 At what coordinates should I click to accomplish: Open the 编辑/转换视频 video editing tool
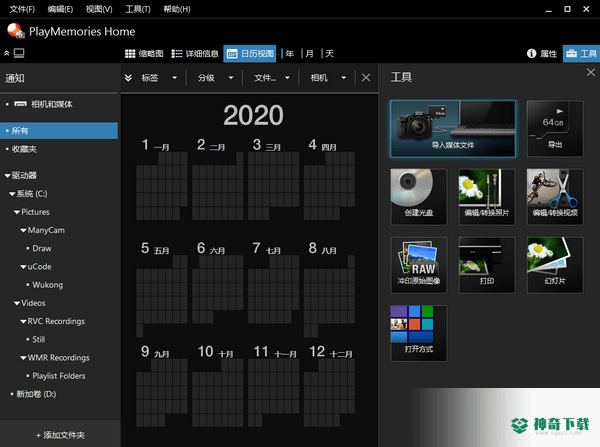(x=555, y=197)
